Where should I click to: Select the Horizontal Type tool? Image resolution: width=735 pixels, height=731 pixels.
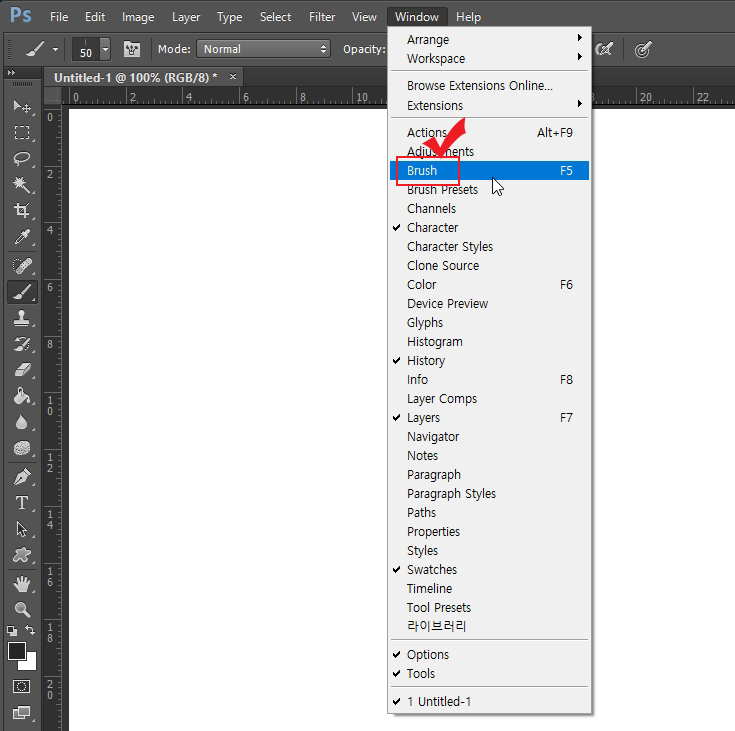tap(22, 503)
